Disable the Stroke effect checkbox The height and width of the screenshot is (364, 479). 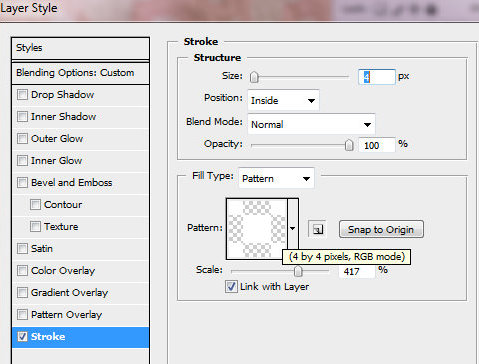point(22,337)
